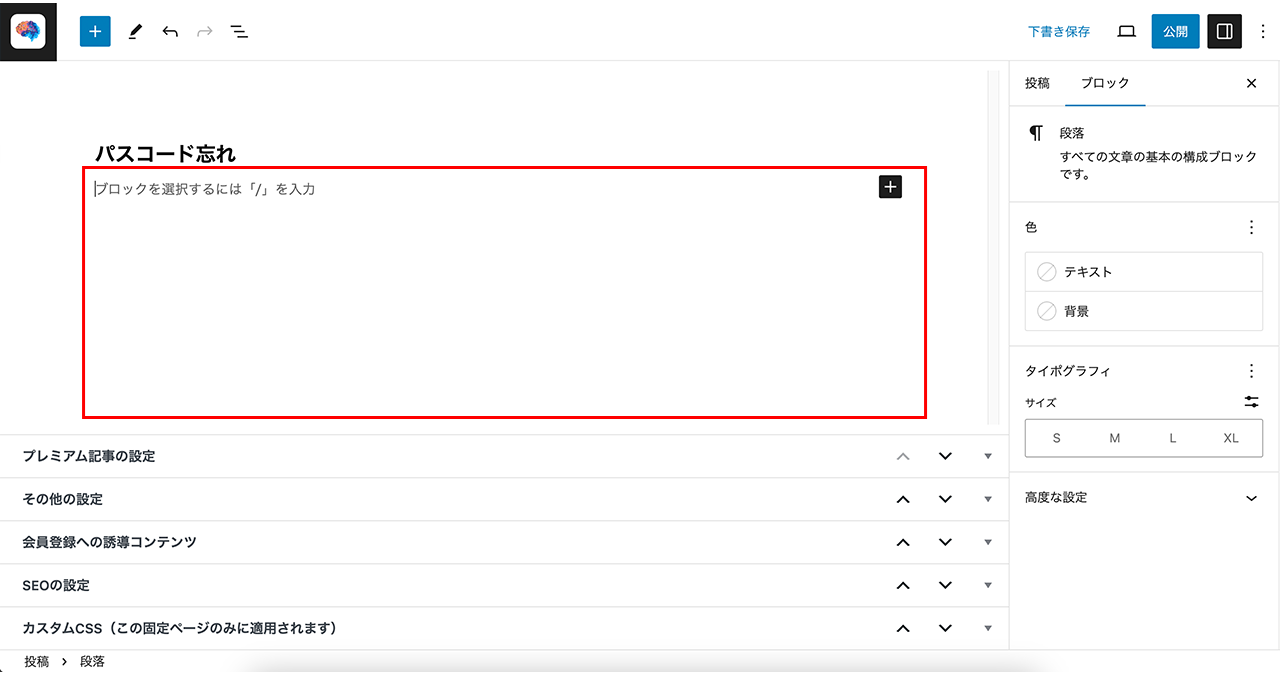Choose font size XL
Image resolution: width=1280 pixels, height=675 pixels.
tap(1231, 438)
